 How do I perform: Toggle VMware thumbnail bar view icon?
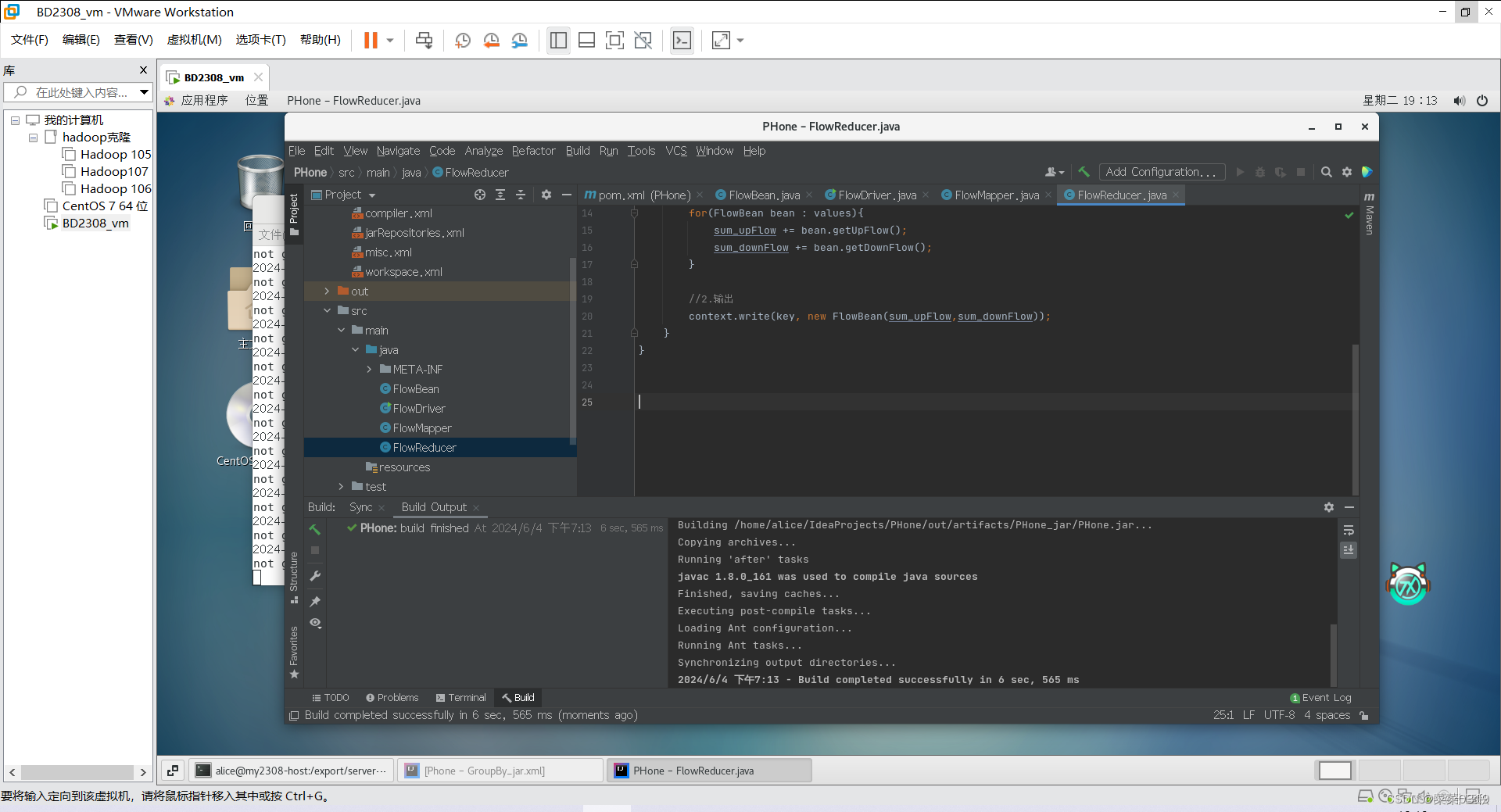click(586, 40)
